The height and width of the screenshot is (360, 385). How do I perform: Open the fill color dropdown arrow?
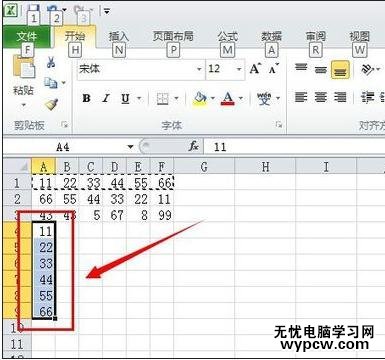(x=212, y=99)
